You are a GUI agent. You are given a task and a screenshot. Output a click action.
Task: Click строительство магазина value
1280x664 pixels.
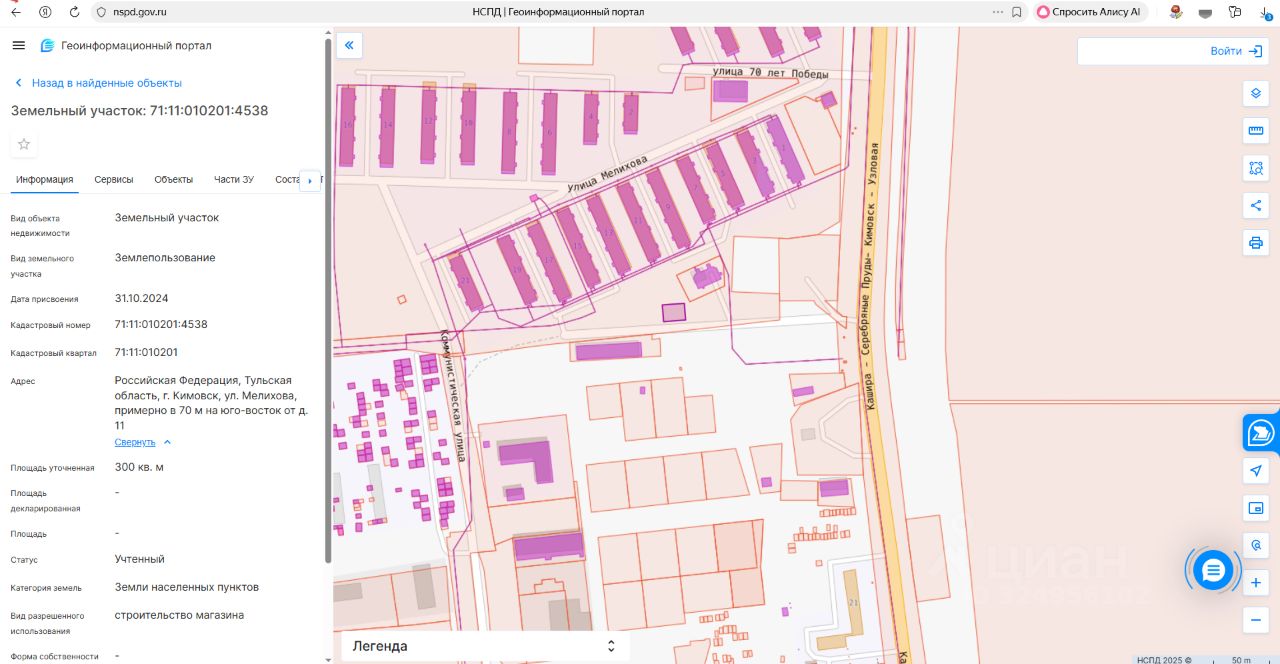coord(179,615)
